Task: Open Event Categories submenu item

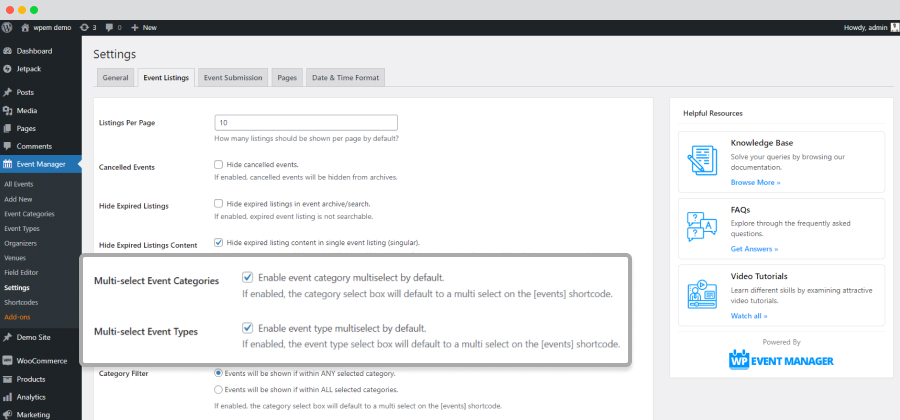Action: point(29,214)
